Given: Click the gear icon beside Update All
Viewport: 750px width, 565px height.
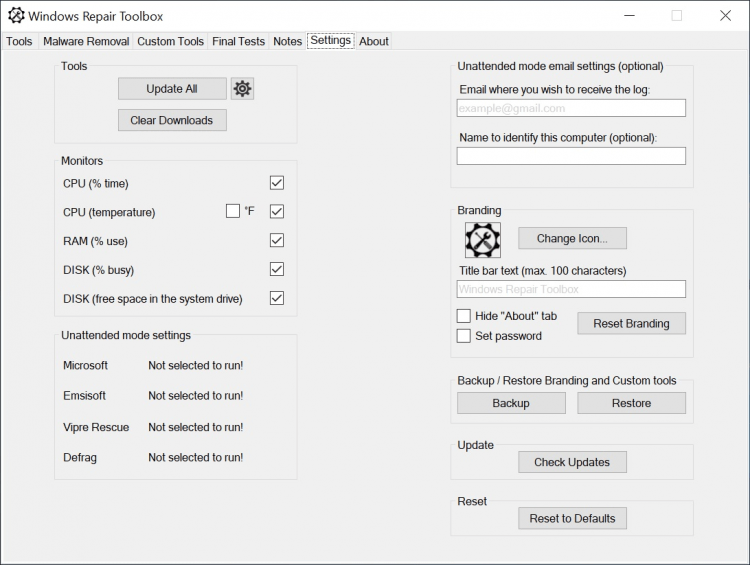Looking at the screenshot, I should click(x=242, y=89).
